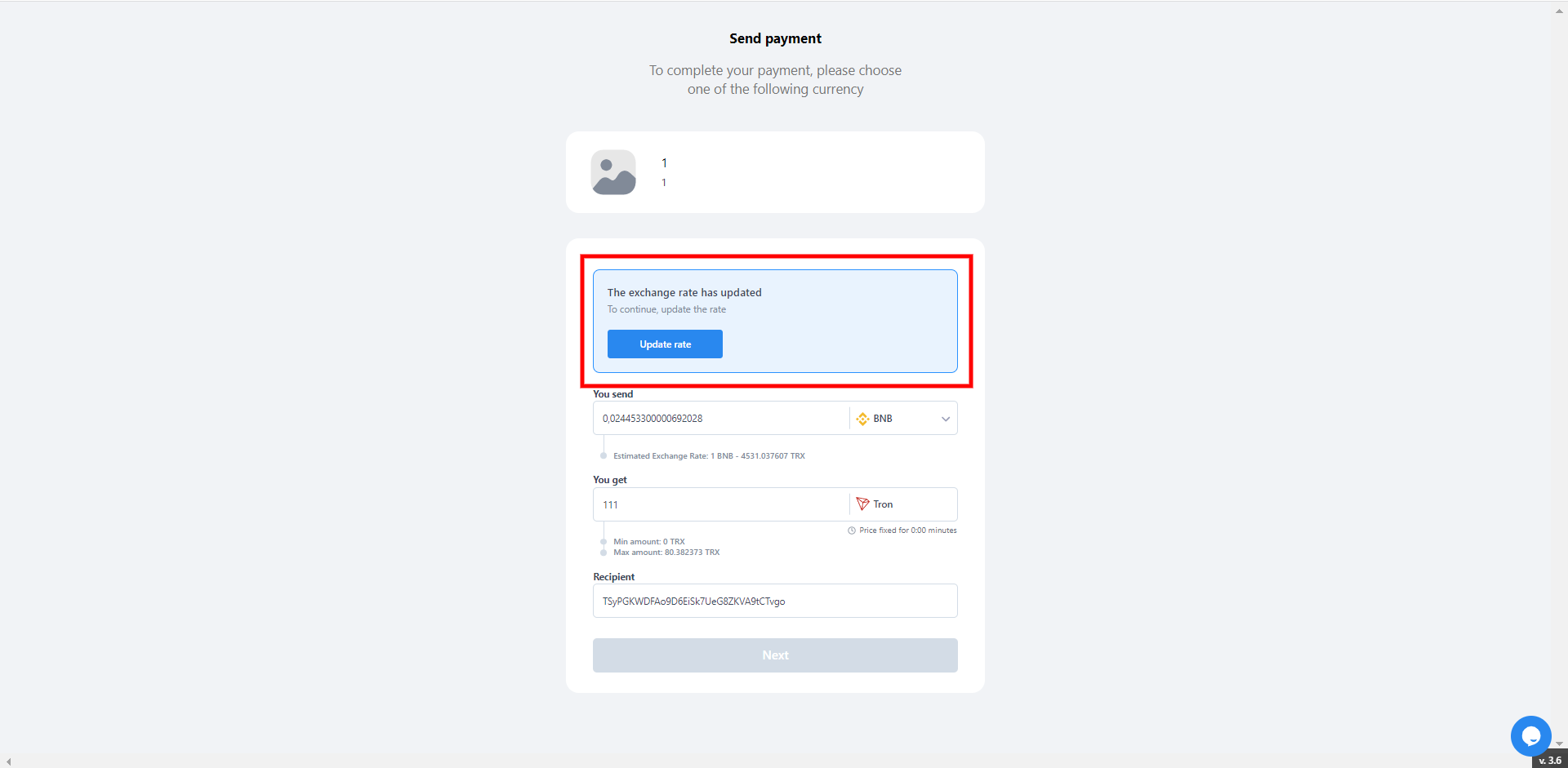Click the Estimated Exchange Rate text
Image resolution: width=1568 pixels, height=768 pixels.
point(709,456)
